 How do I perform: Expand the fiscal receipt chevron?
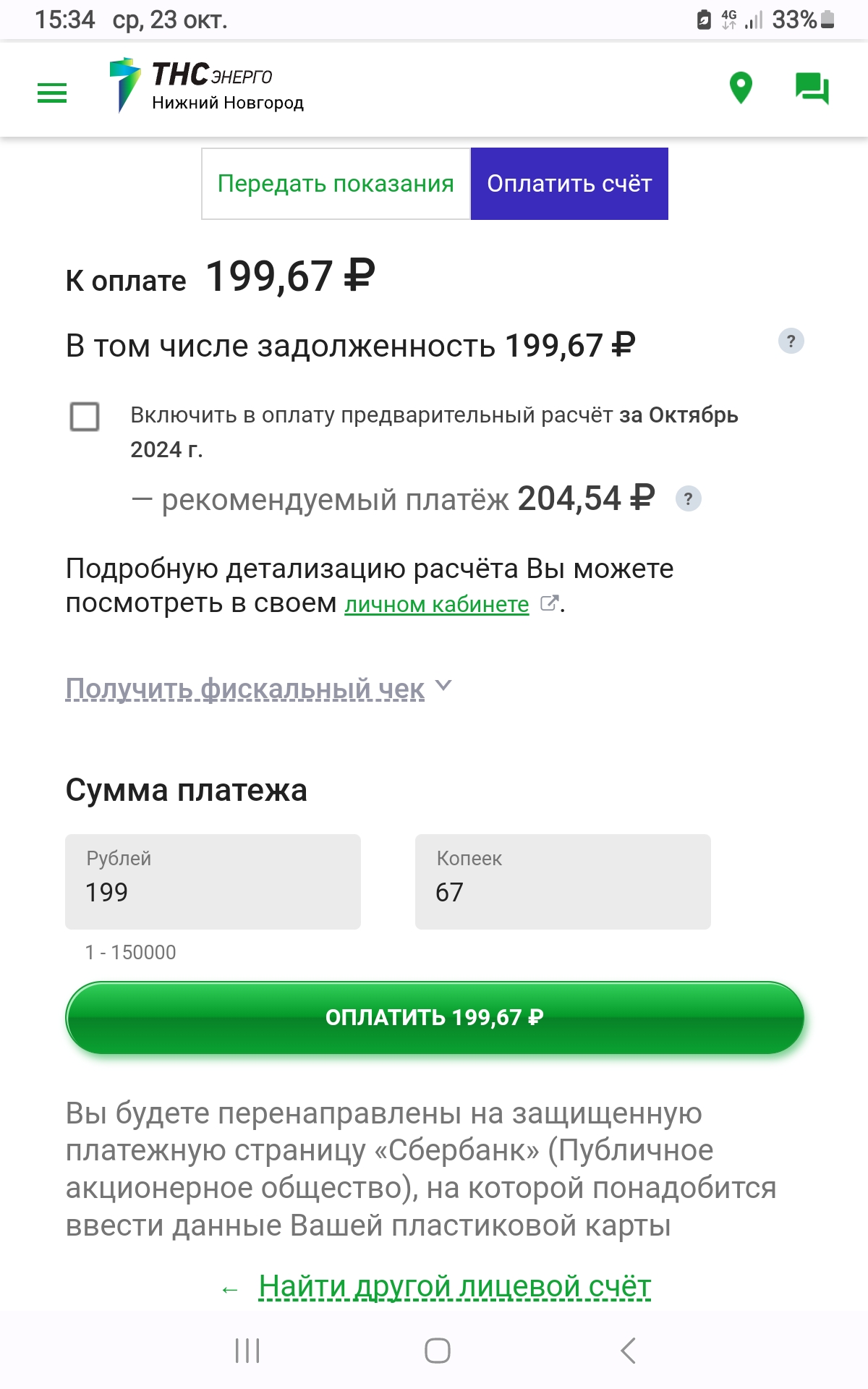click(x=444, y=685)
